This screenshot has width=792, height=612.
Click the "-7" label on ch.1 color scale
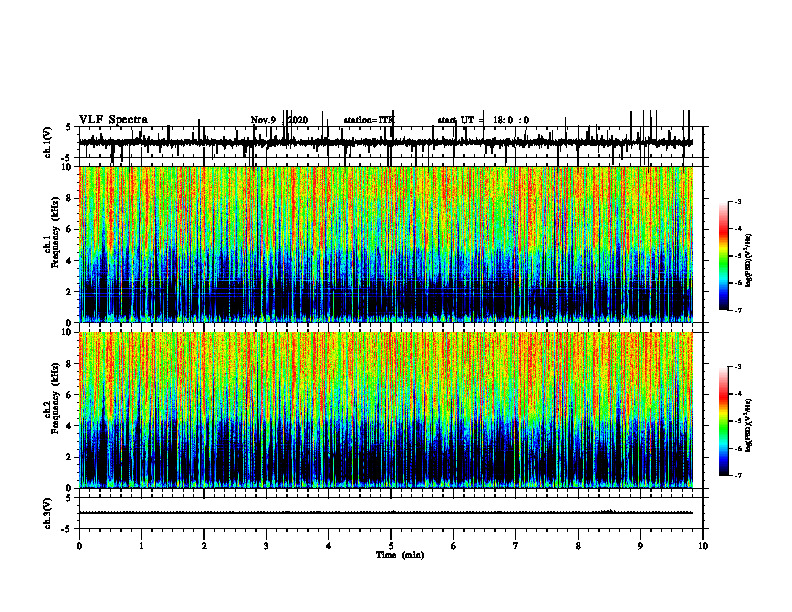[737, 310]
